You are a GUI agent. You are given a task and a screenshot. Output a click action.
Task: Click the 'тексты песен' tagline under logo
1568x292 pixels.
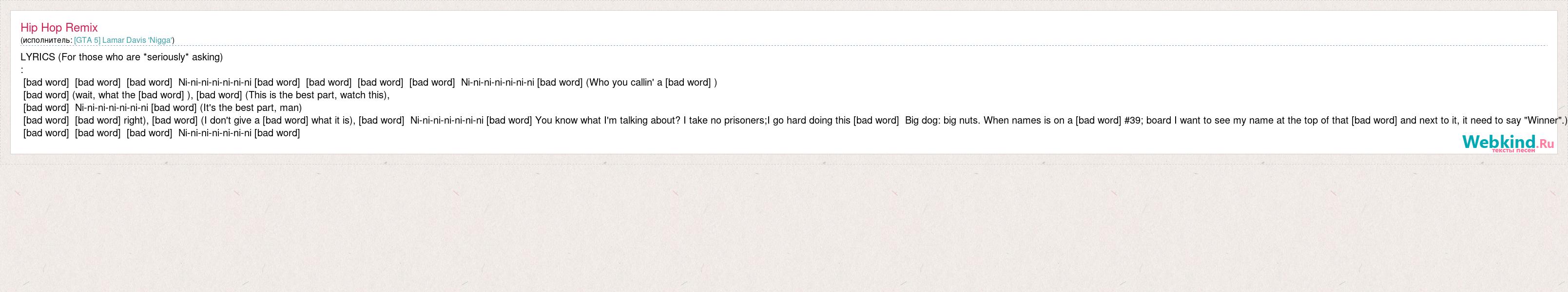click(1513, 150)
